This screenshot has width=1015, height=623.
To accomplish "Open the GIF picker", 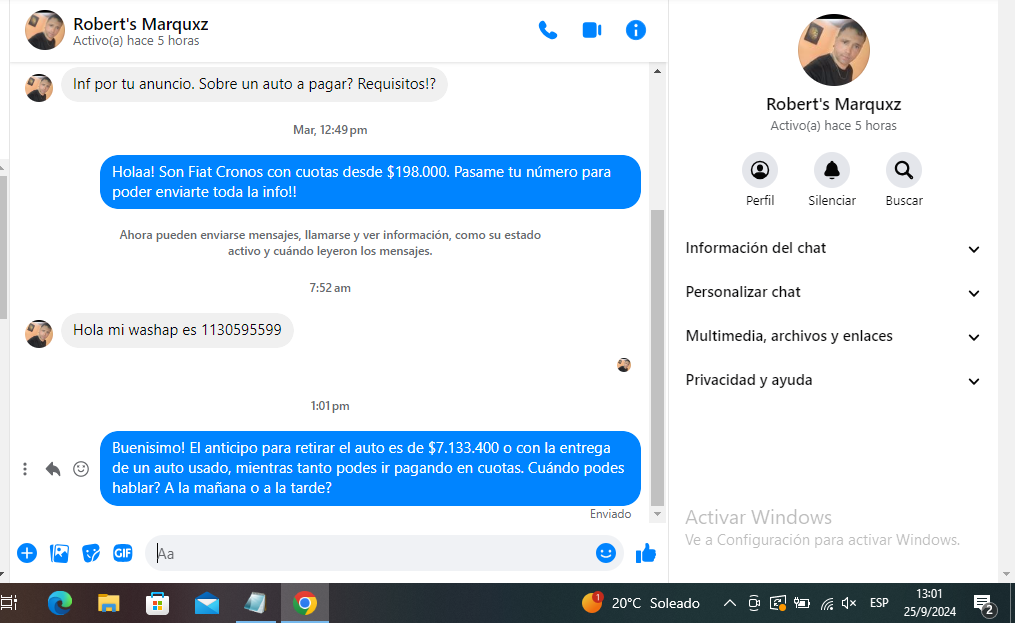I will (x=122, y=553).
